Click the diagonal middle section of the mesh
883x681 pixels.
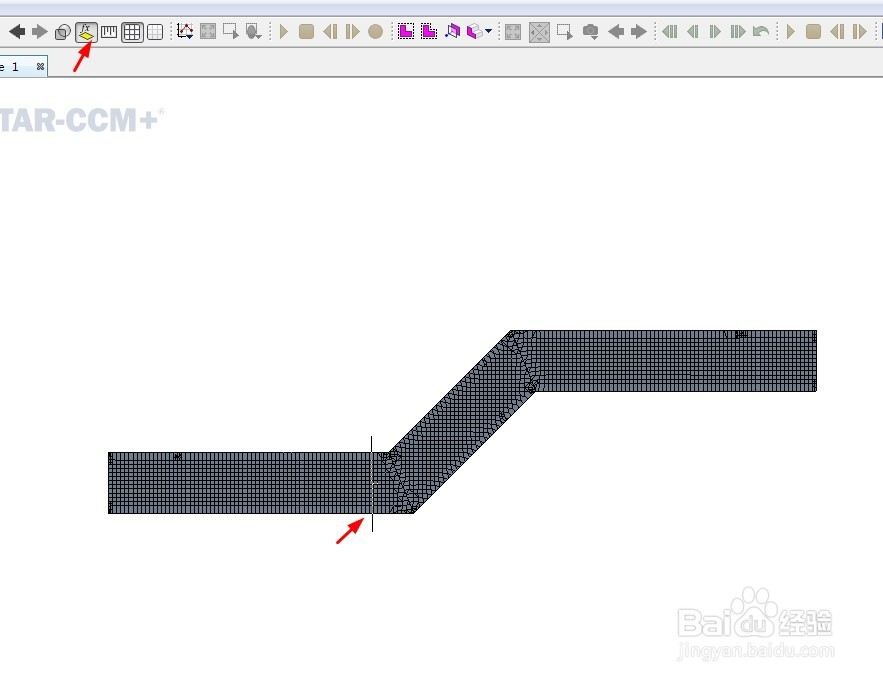click(462, 421)
